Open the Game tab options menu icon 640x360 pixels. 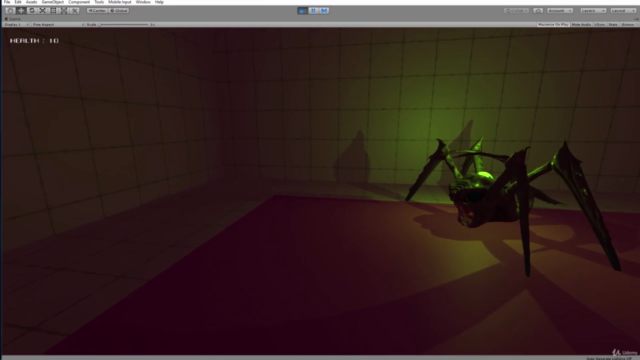tap(636, 19)
